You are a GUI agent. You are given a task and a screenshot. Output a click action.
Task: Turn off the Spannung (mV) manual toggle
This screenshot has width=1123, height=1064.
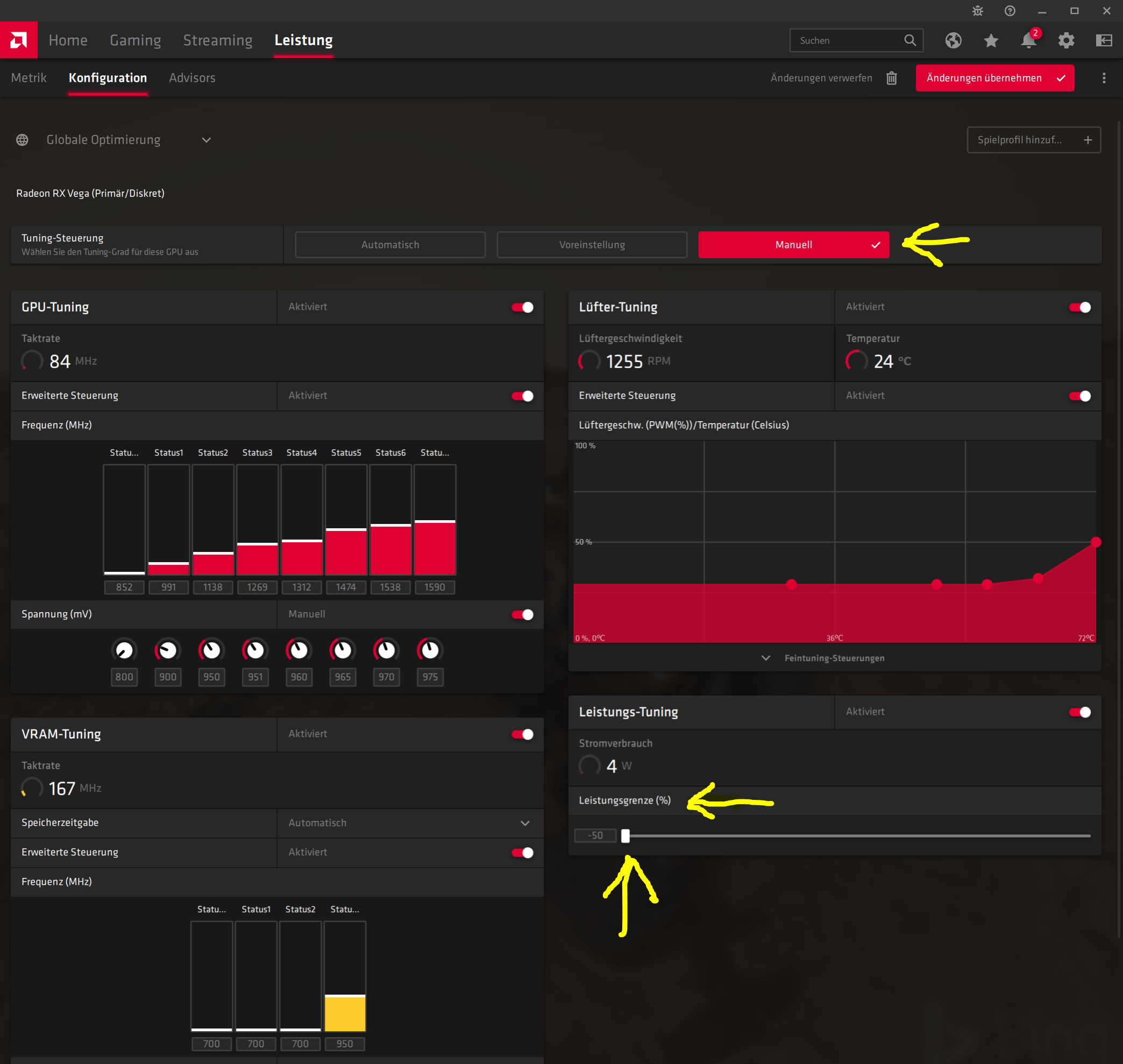point(522,615)
